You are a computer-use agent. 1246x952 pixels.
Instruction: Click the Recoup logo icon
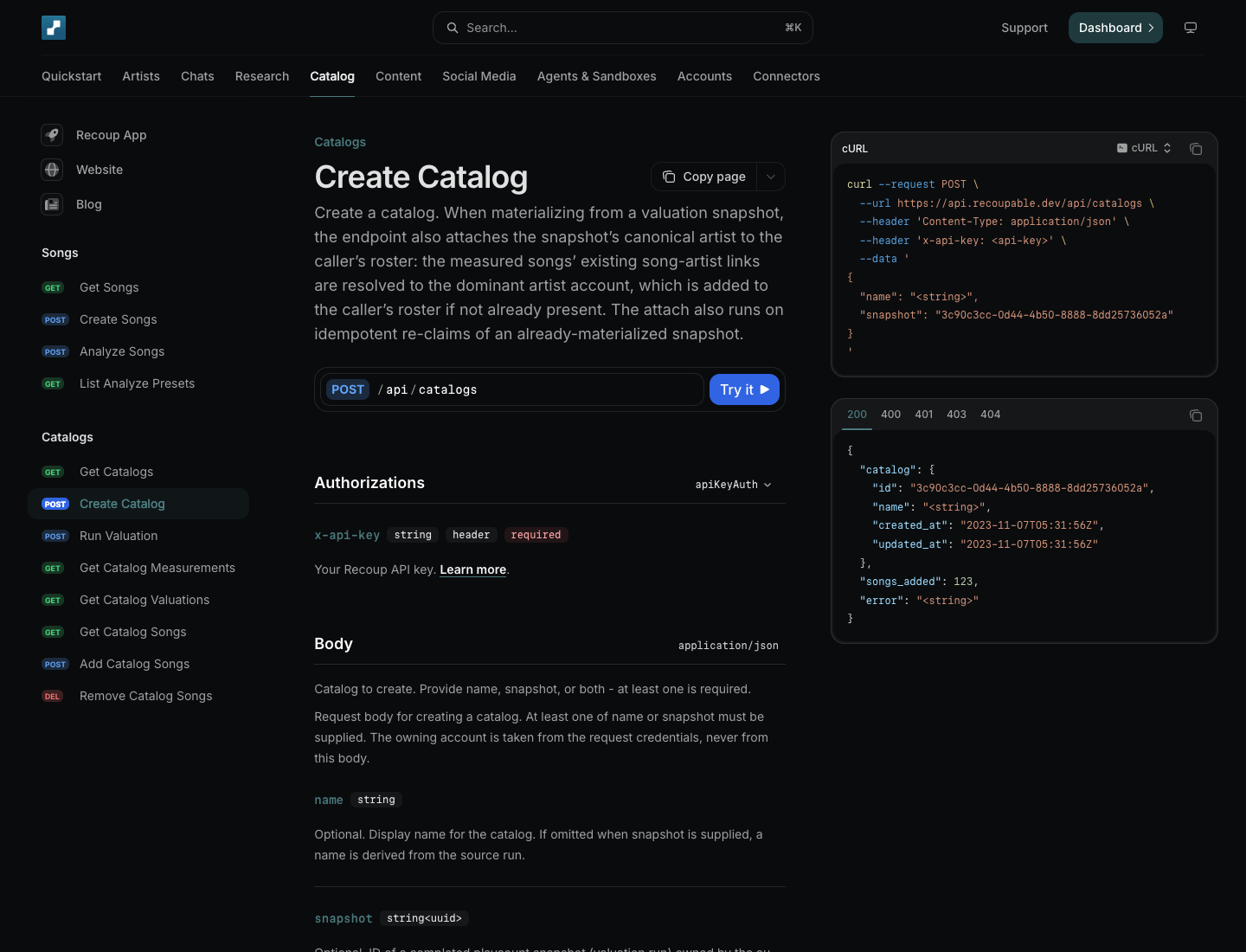(54, 28)
